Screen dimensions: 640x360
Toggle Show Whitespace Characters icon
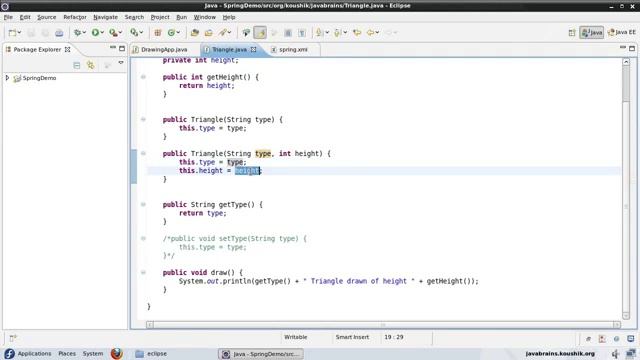tap(302, 33)
